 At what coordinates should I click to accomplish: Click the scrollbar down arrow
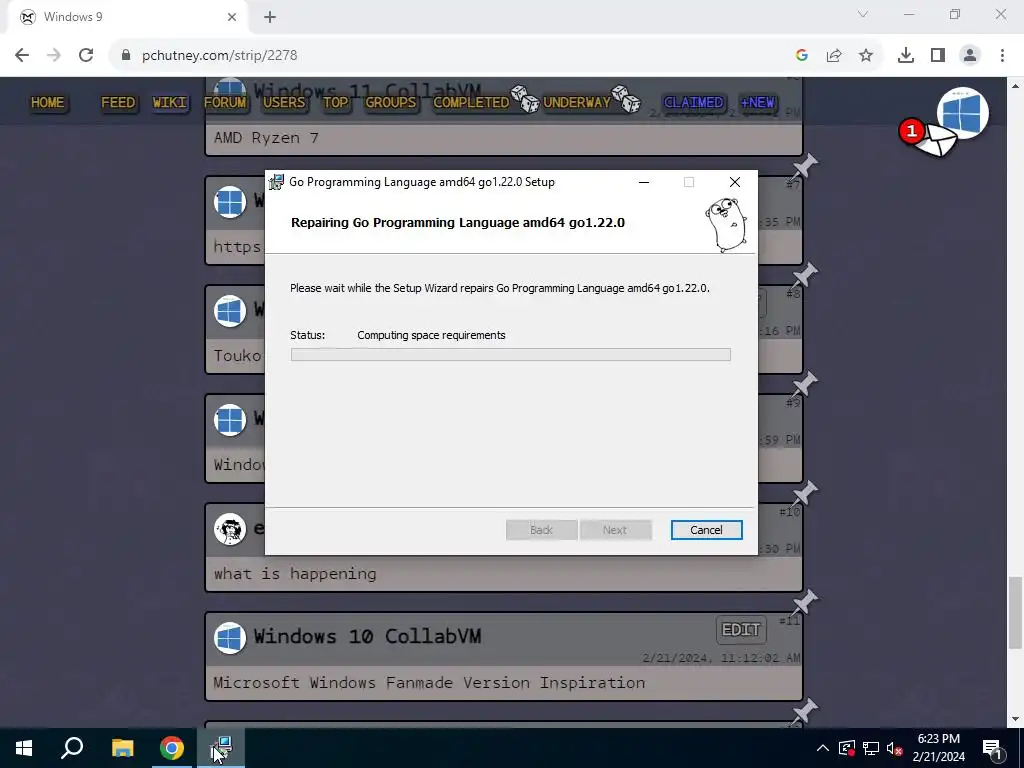click(x=1015, y=720)
